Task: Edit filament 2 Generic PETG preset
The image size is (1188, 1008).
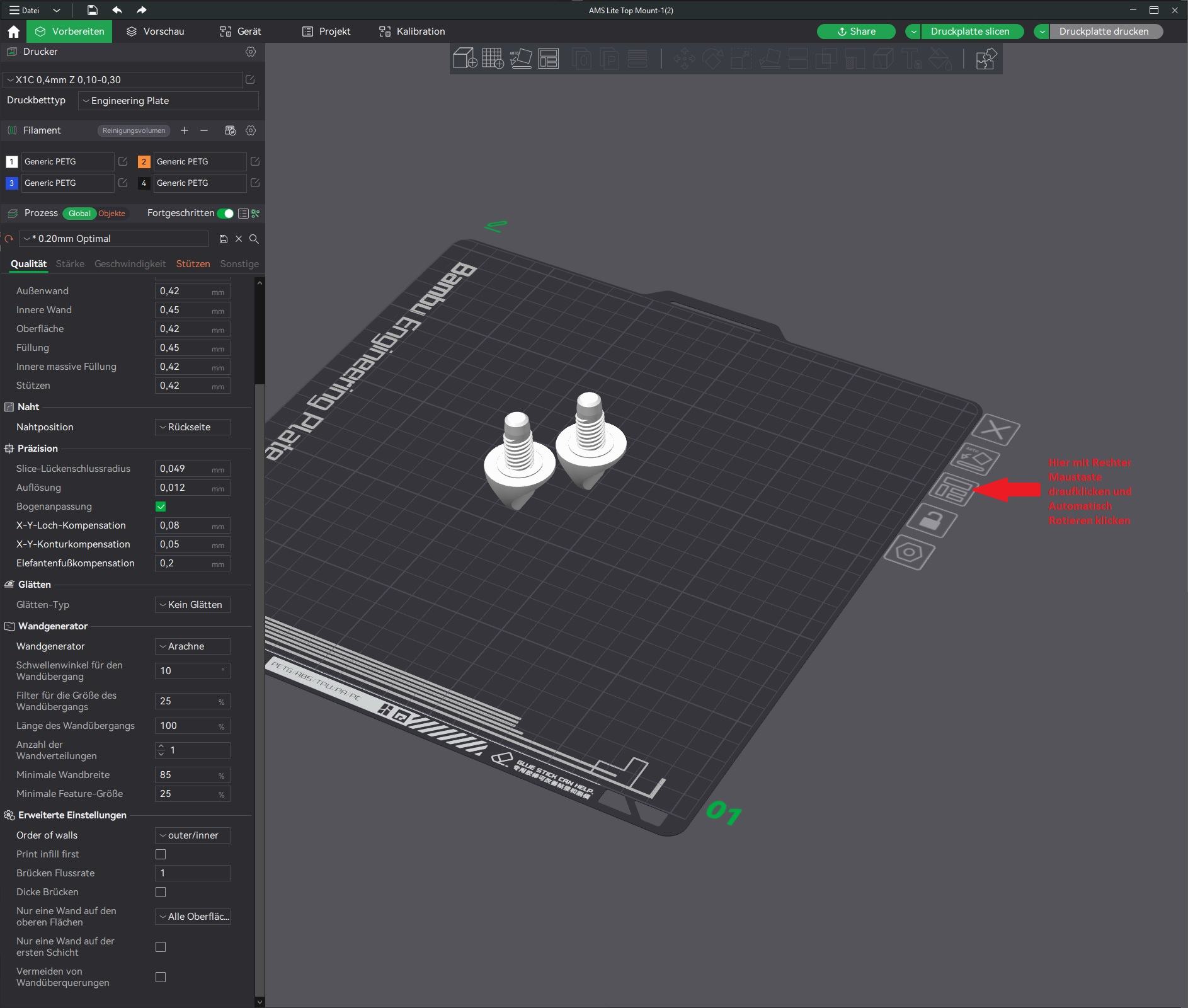Action: [x=255, y=161]
